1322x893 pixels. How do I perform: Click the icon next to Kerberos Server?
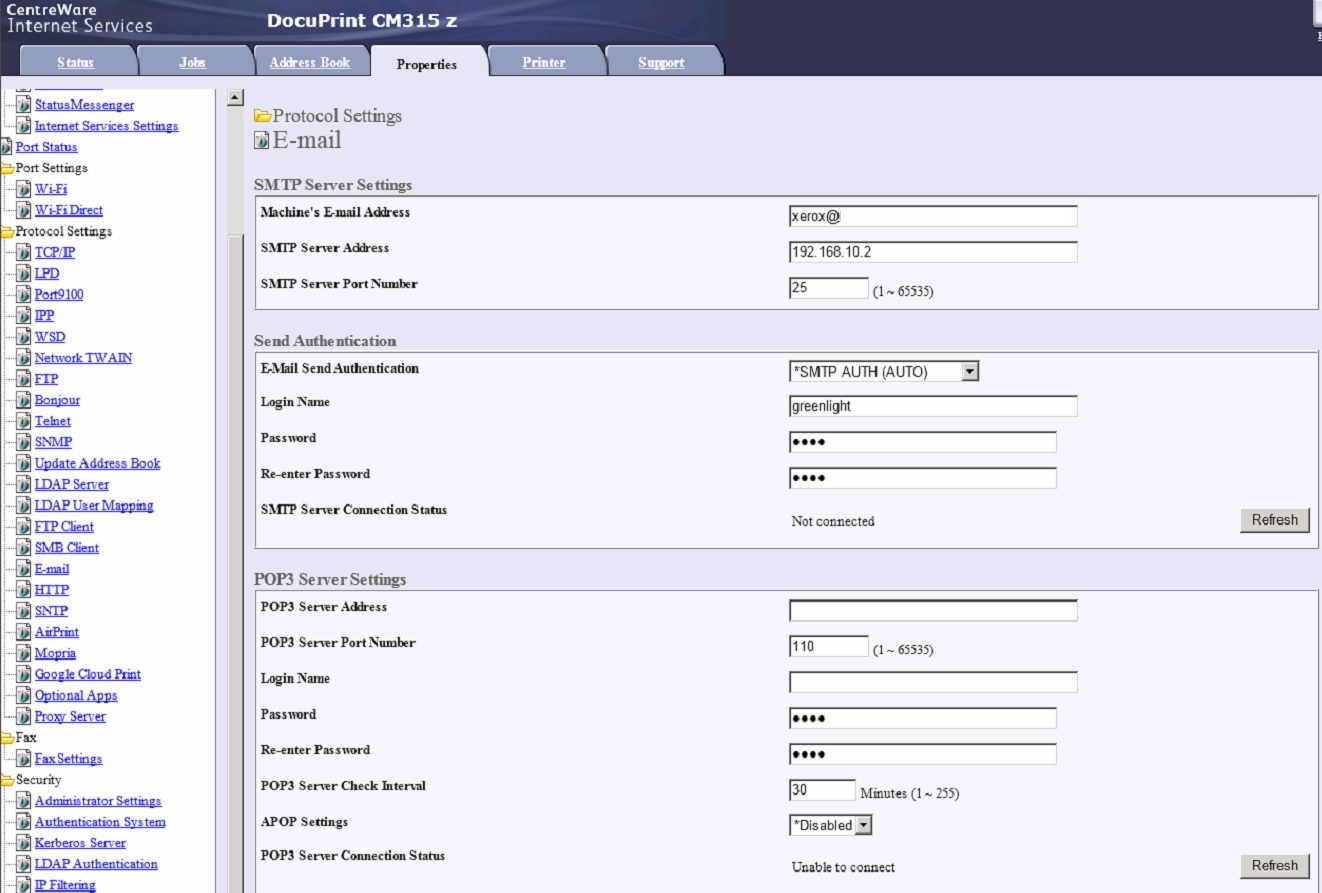25,843
